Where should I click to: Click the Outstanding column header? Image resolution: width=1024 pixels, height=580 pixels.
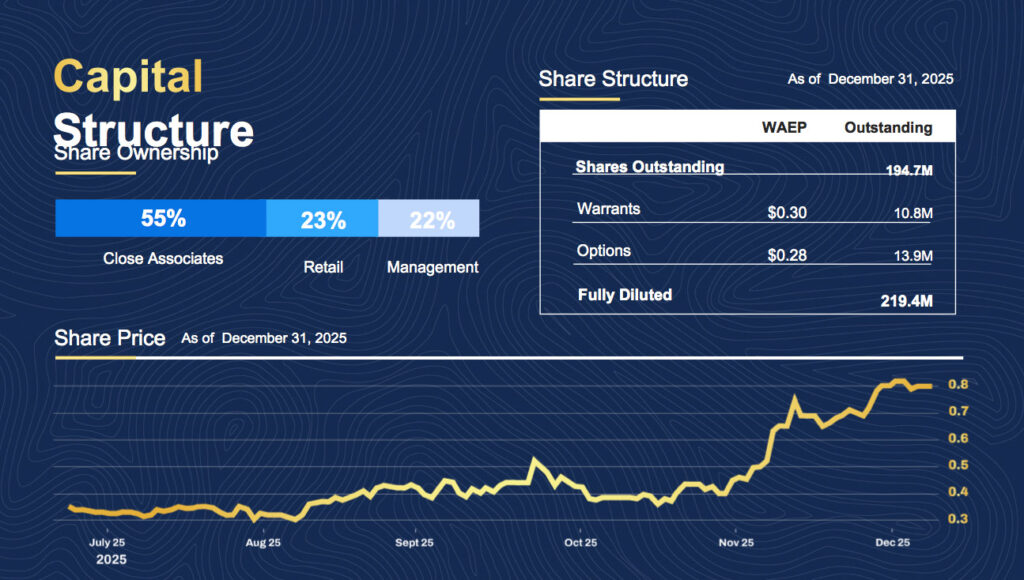888,127
